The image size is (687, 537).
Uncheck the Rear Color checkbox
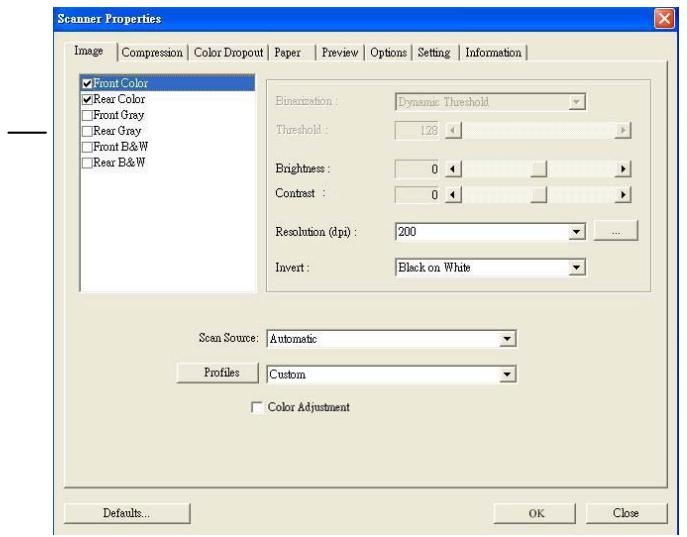point(87,99)
